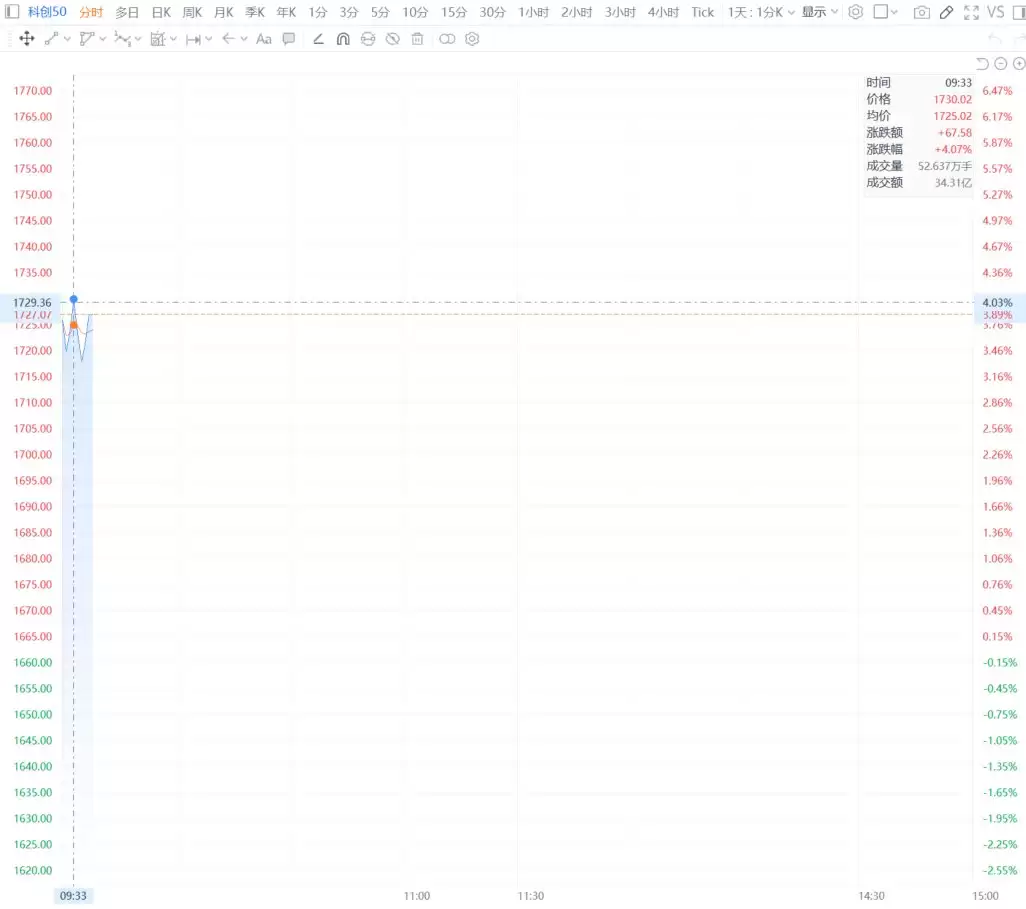Expand the polygon tool dropdown arrow
The height and width of the screenshot is (909, 1026).
tap(103, 39)
